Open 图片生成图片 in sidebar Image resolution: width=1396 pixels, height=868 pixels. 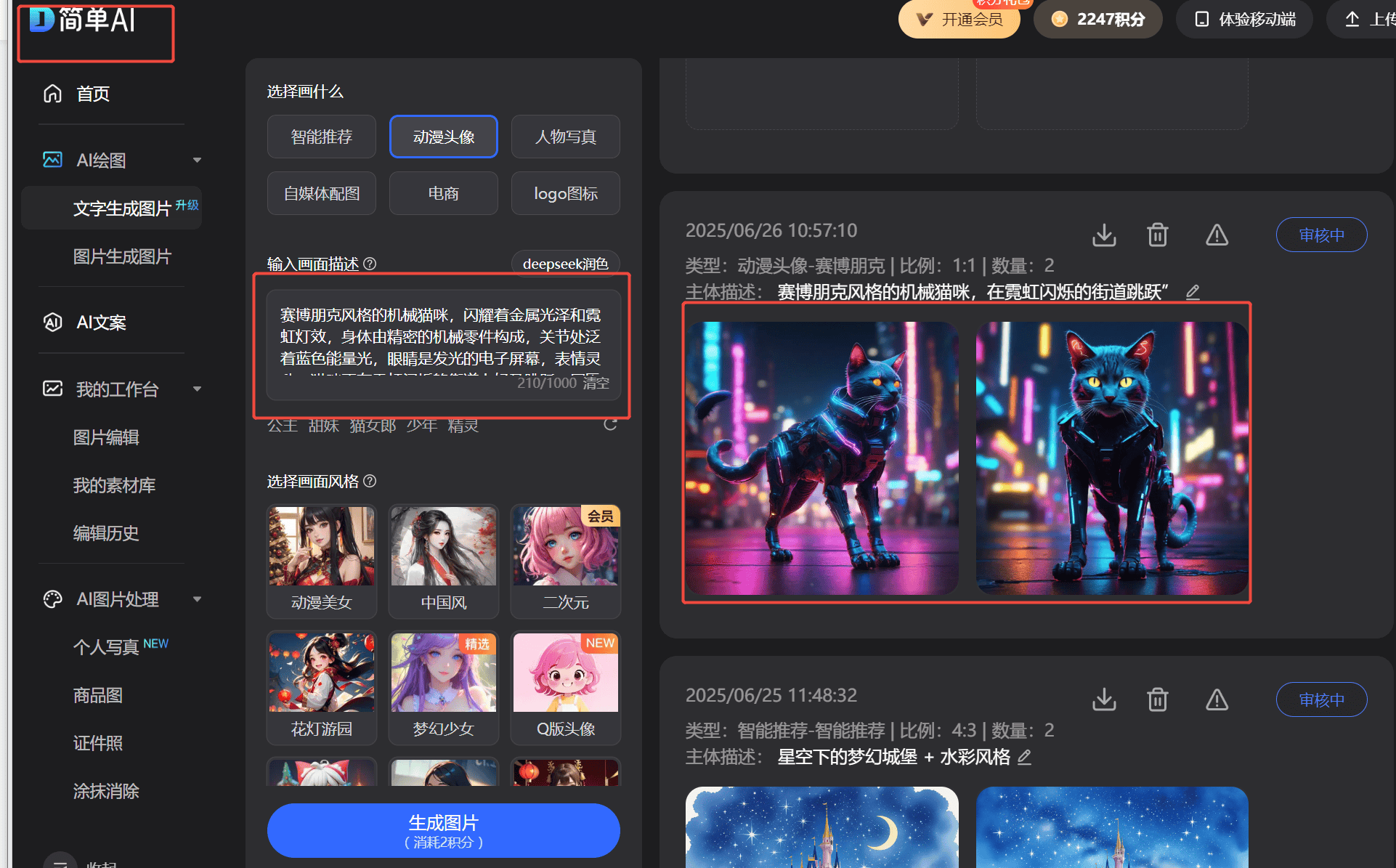122,256
